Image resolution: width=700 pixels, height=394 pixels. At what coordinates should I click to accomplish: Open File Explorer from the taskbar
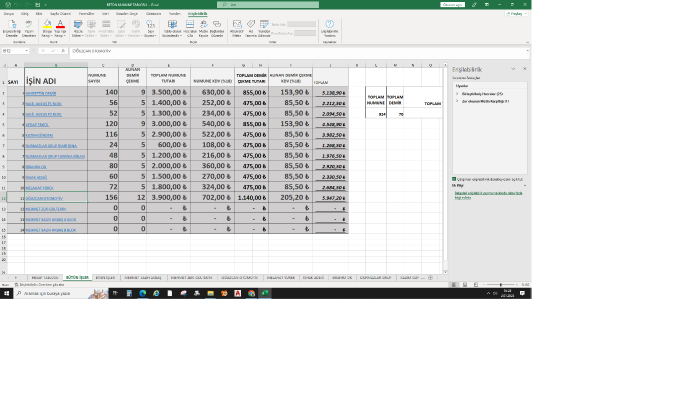tap(210, 293)
